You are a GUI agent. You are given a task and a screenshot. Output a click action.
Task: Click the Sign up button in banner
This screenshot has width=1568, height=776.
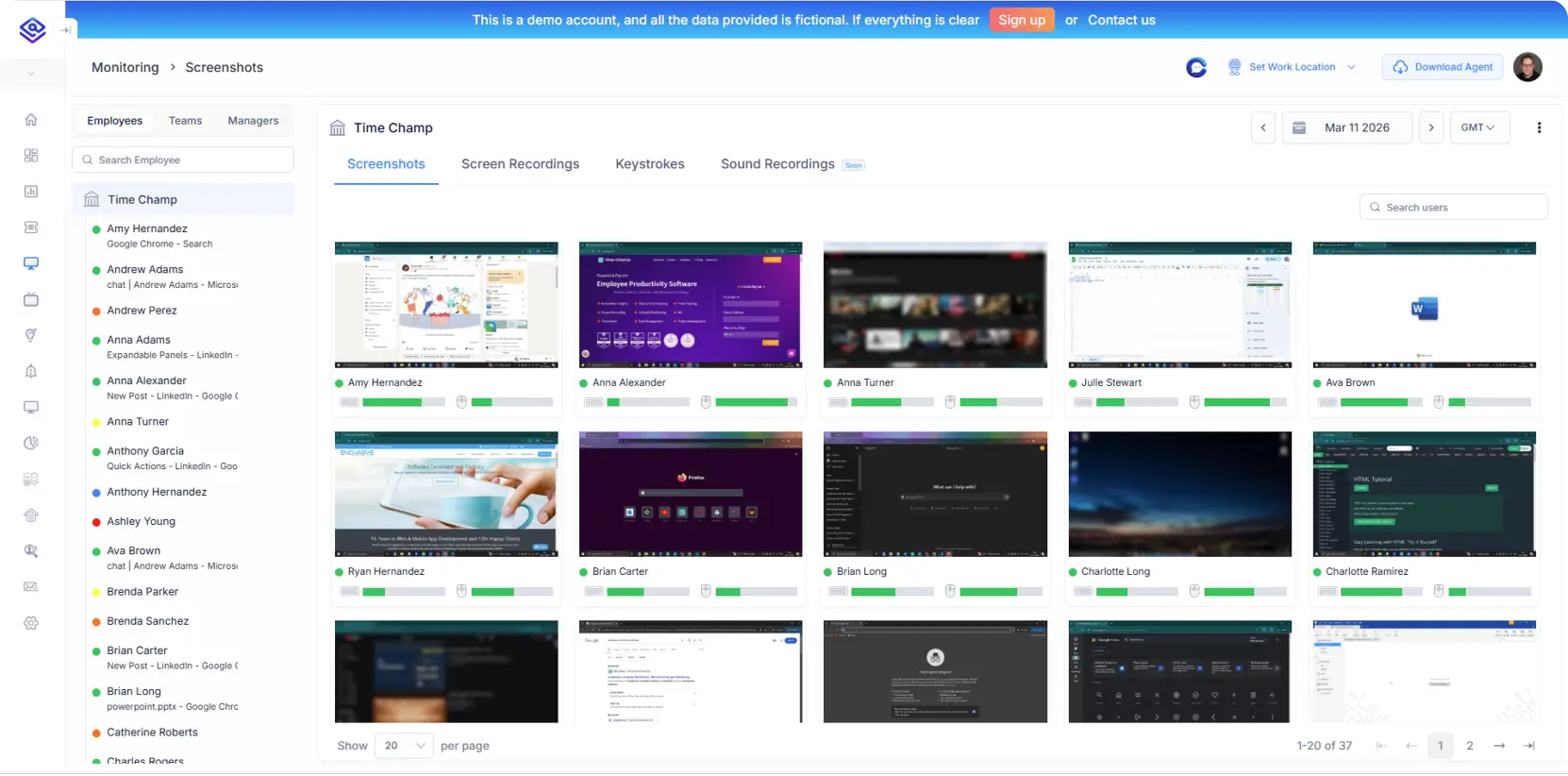tap(1022, 20)
